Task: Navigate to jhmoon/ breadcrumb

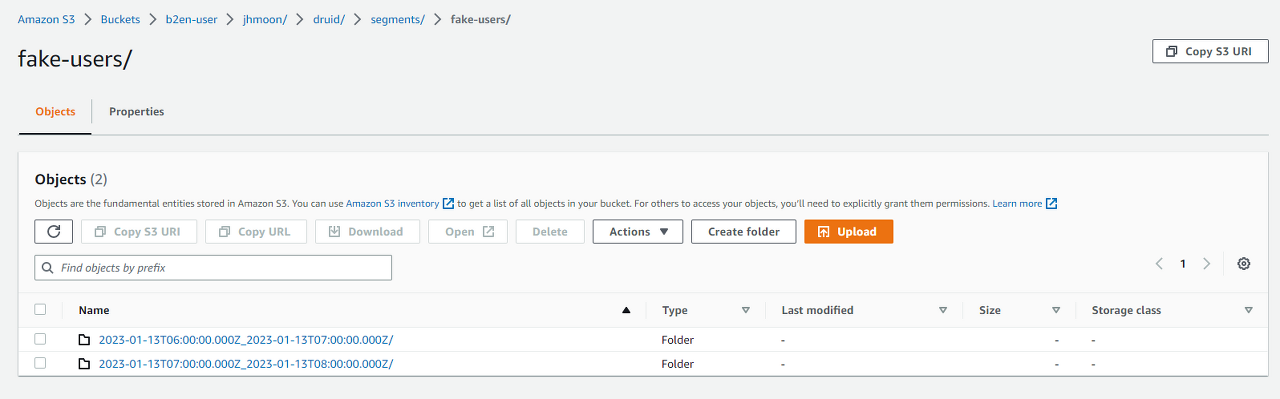Action: [x=266, y=20]
